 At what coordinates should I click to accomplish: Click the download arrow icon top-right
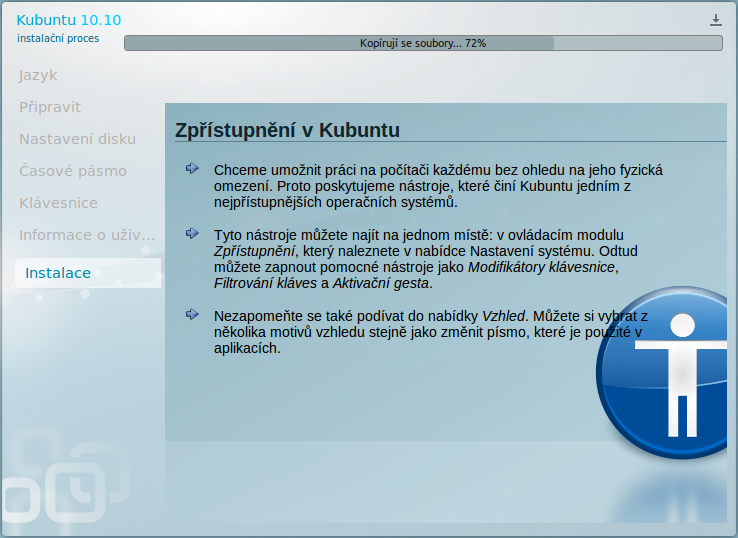tap(715, 20)
